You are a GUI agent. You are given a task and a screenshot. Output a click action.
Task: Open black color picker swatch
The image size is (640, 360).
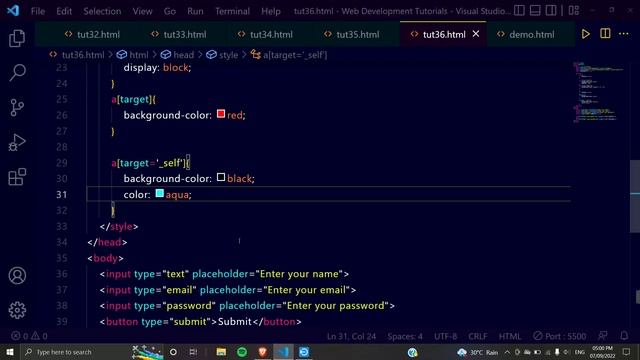click(x=221, y=177)
